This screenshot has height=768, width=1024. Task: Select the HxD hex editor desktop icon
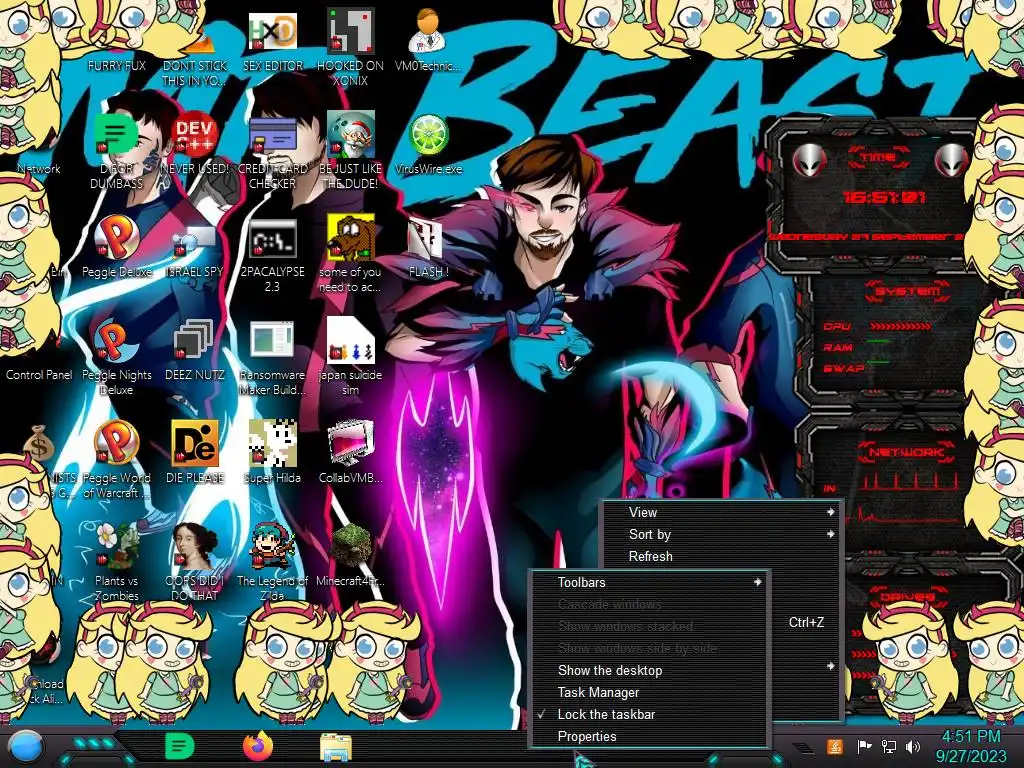point(273,40)
